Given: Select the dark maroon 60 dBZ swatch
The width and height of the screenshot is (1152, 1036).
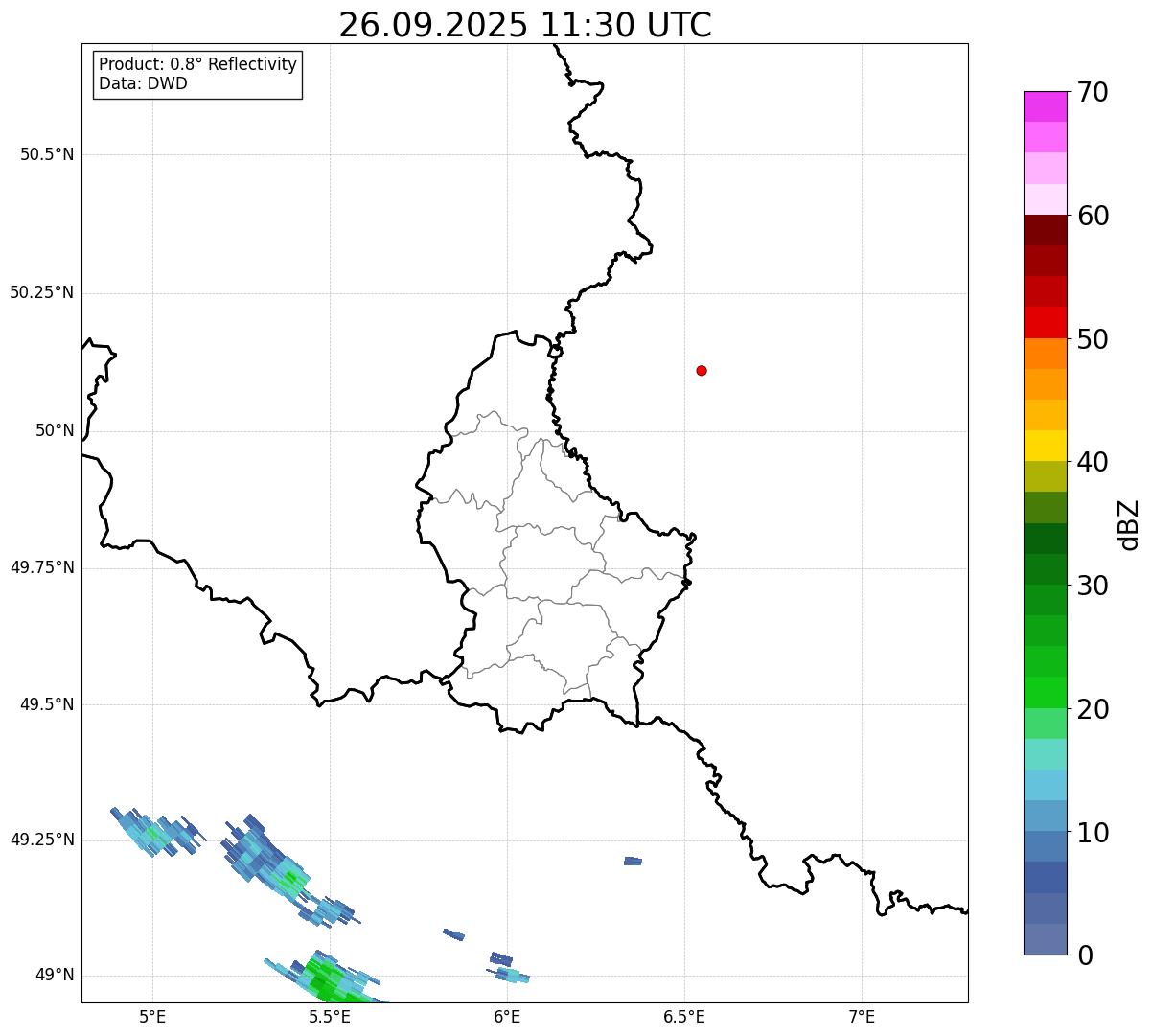Looking at the screenshot, I should point(1045,230).
